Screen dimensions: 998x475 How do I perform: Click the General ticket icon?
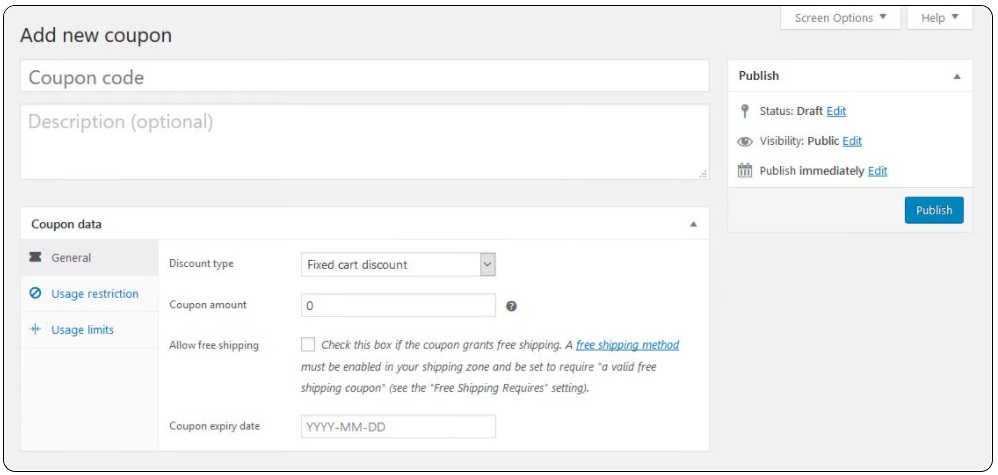(x=36, y=258)
